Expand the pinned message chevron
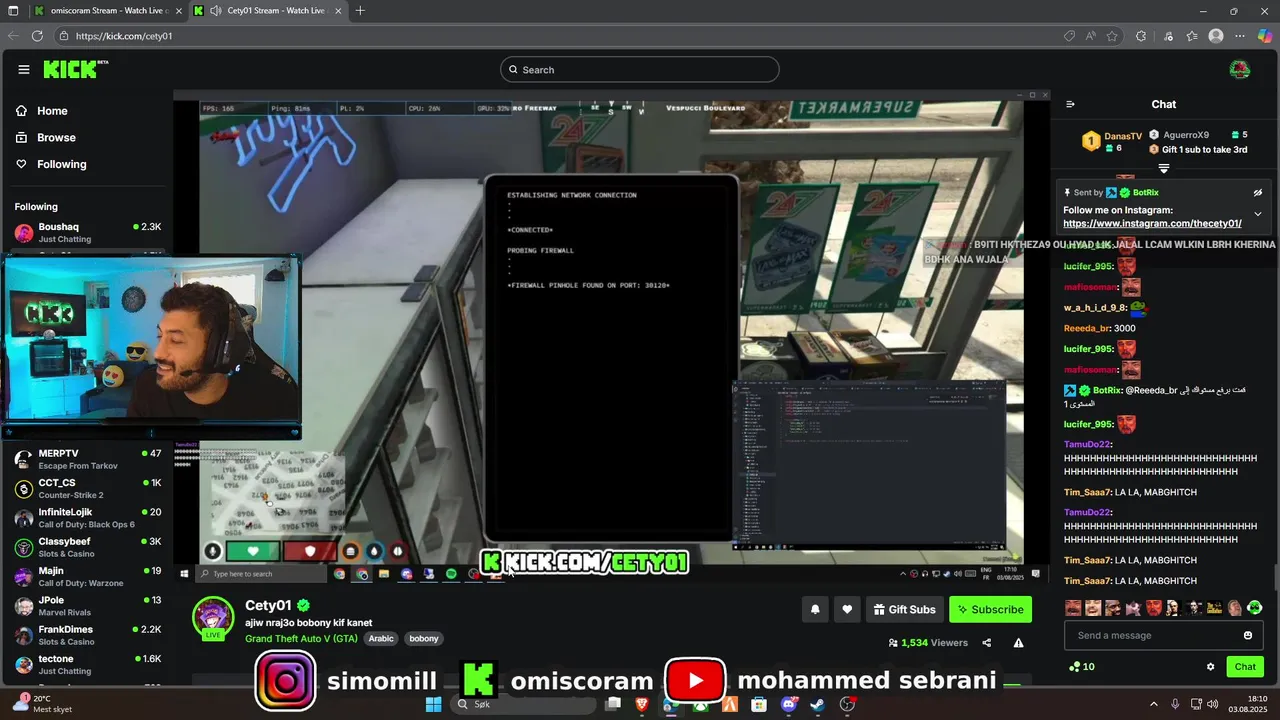 tap(1258, 214)
